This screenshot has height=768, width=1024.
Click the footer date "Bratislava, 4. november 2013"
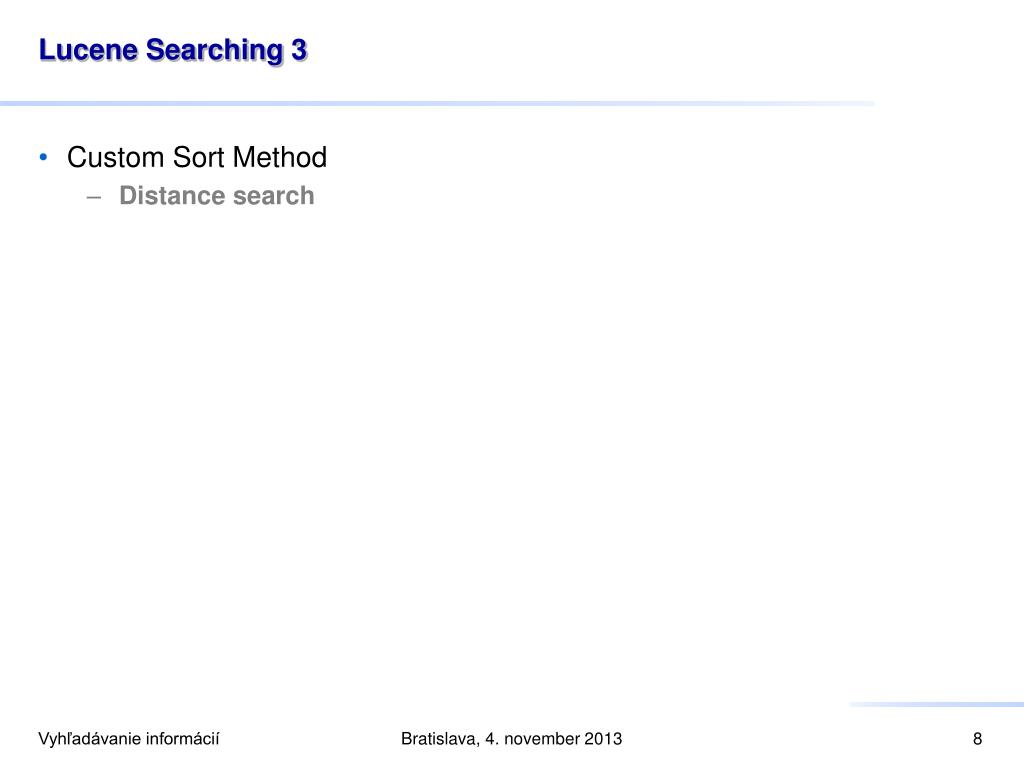(x=511, y=739)
